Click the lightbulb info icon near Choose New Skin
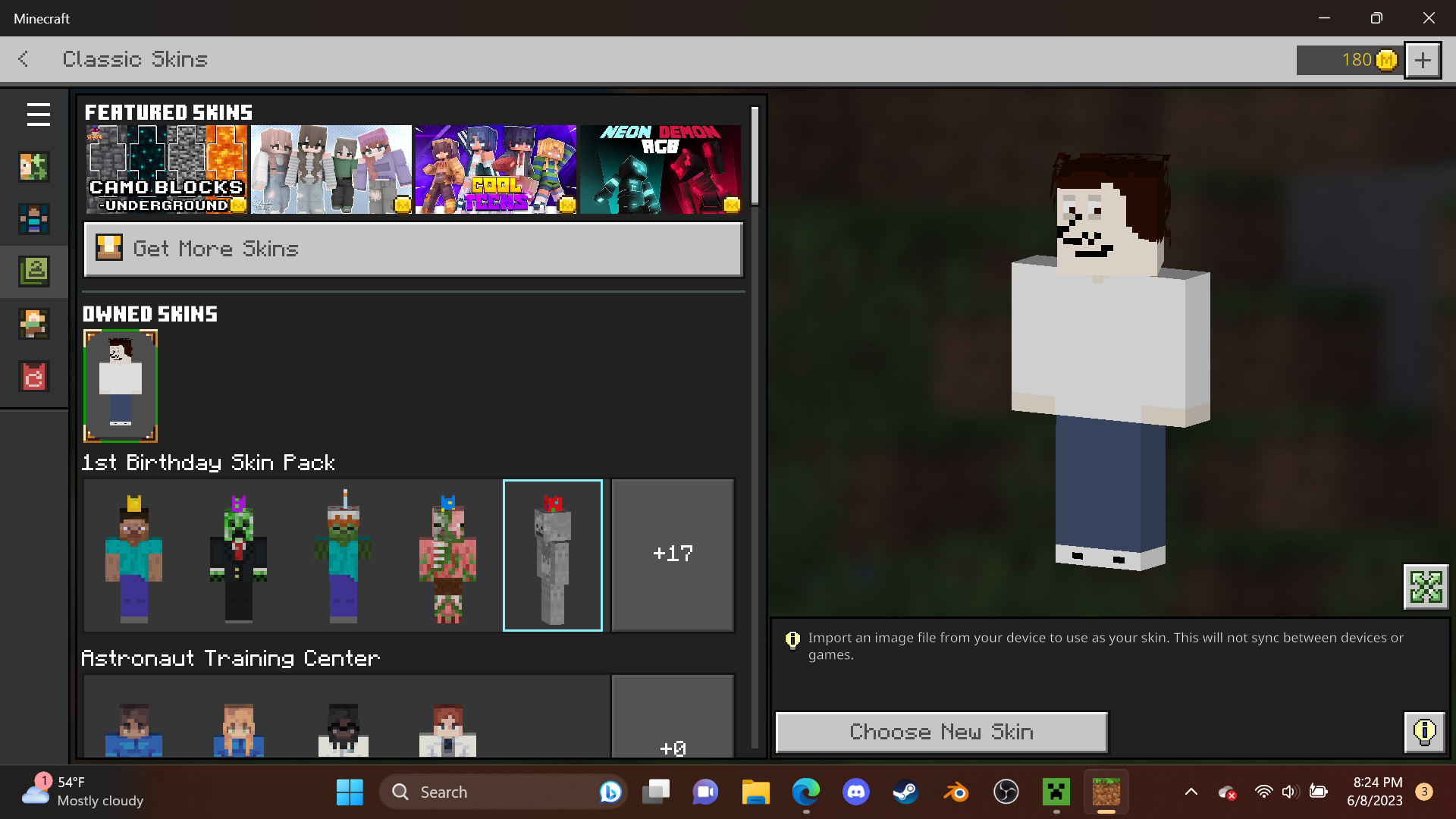Viewport: 1456px width, 819px height. [x=1424, y=732]
